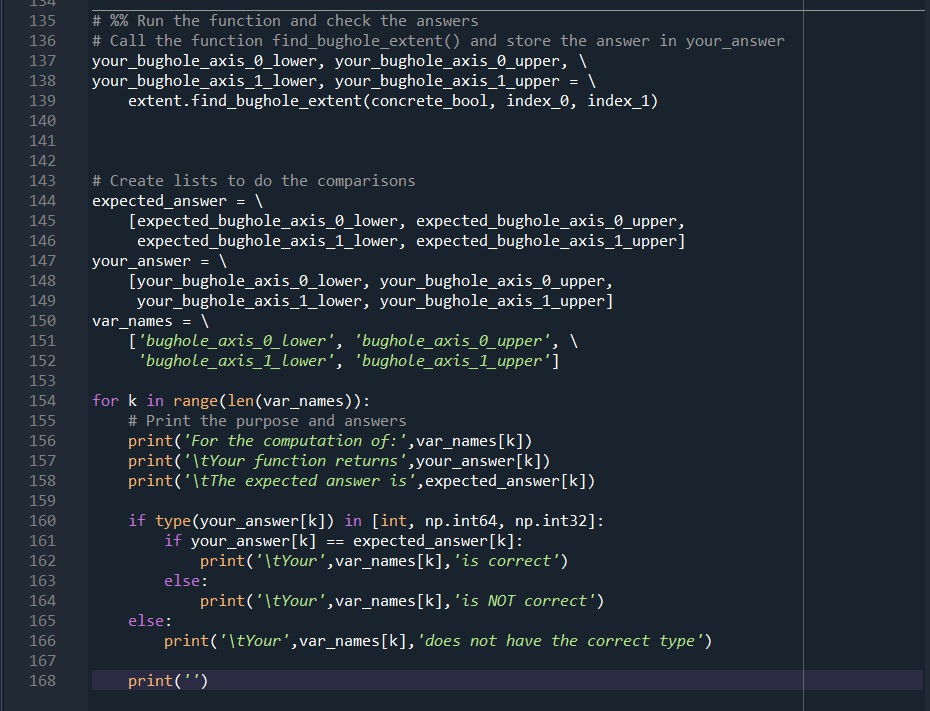The image size is (930, 711).
Task: Click 'your_bughole_axis_0_lower' on line 137
Action: point(204,61)
